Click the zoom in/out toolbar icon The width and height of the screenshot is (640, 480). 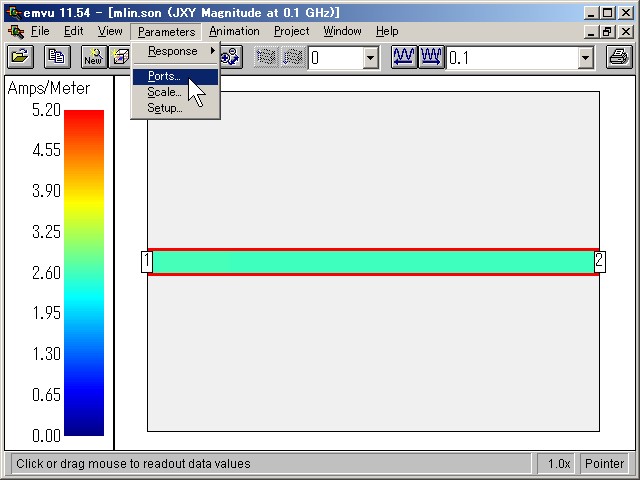[231, 57]
